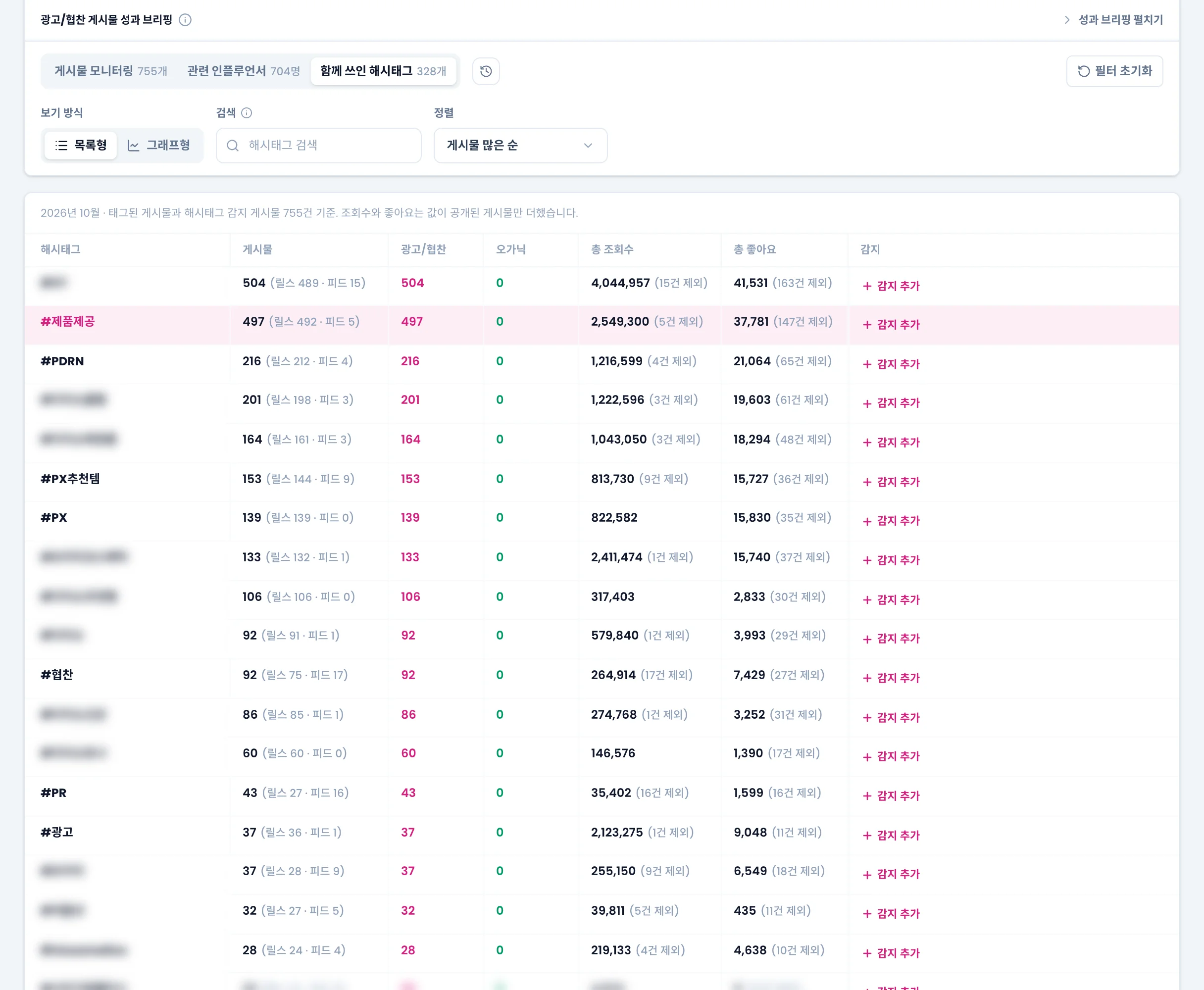This screenshot has height=990, width=1204.
Task: Click the reset icon in 필터 초기화
Action: pos(1084,71)
